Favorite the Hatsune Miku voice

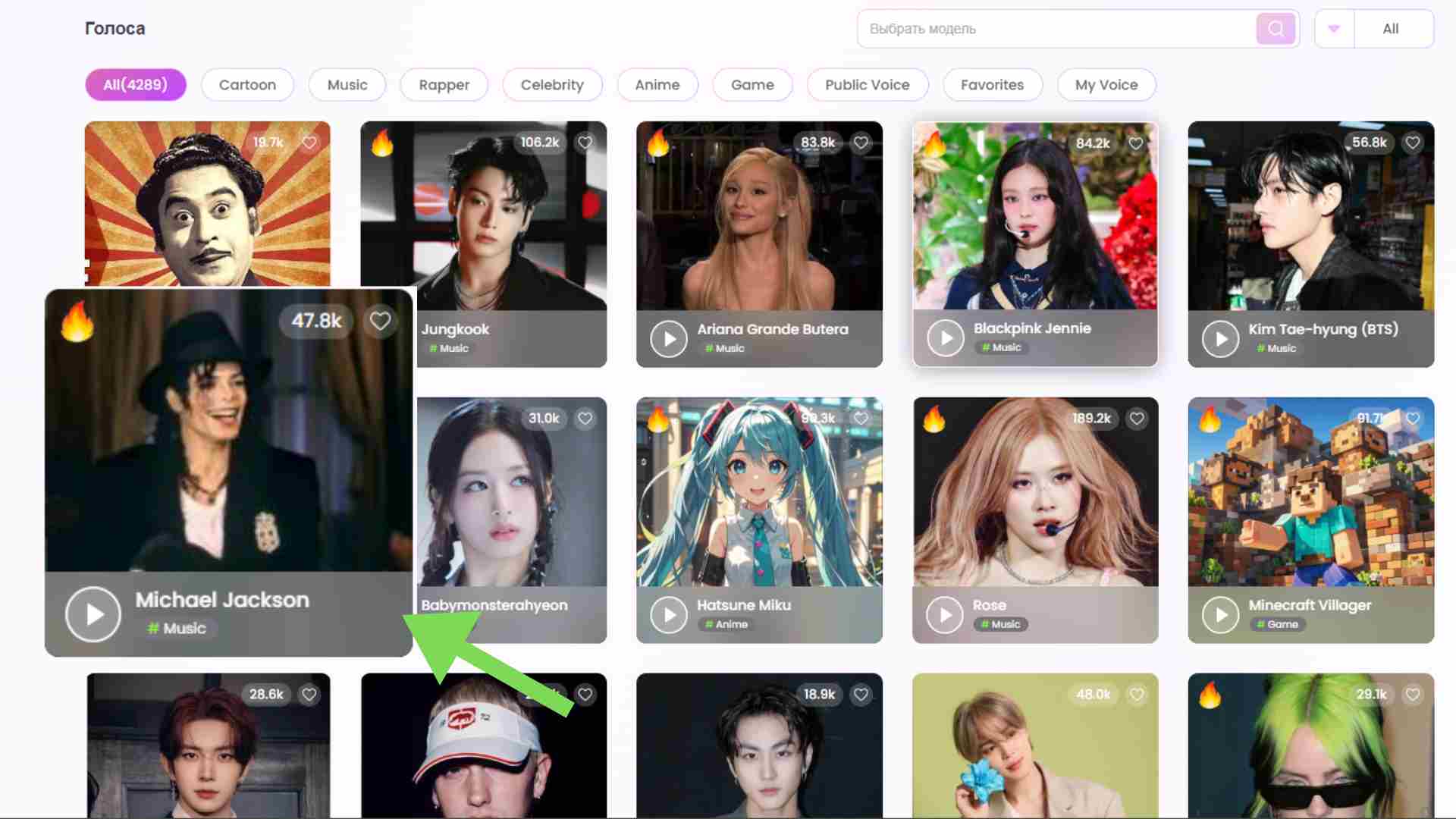(861, 419)
